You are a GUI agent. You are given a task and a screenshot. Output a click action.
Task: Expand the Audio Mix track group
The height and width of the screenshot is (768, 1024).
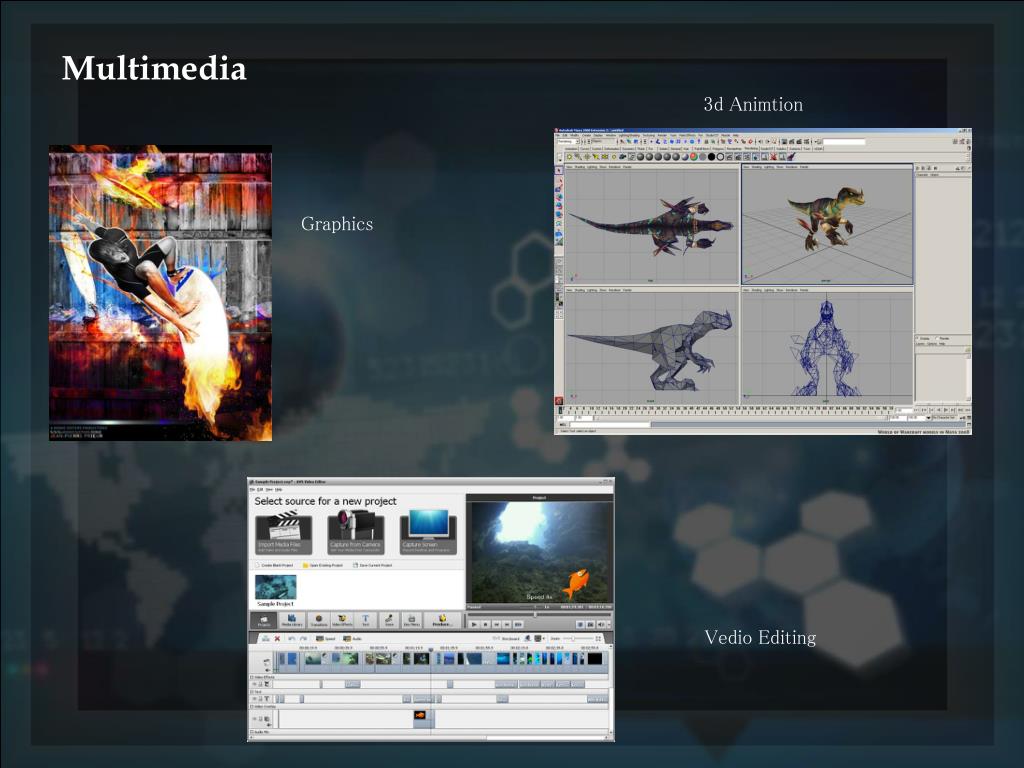tap(251, 731)
